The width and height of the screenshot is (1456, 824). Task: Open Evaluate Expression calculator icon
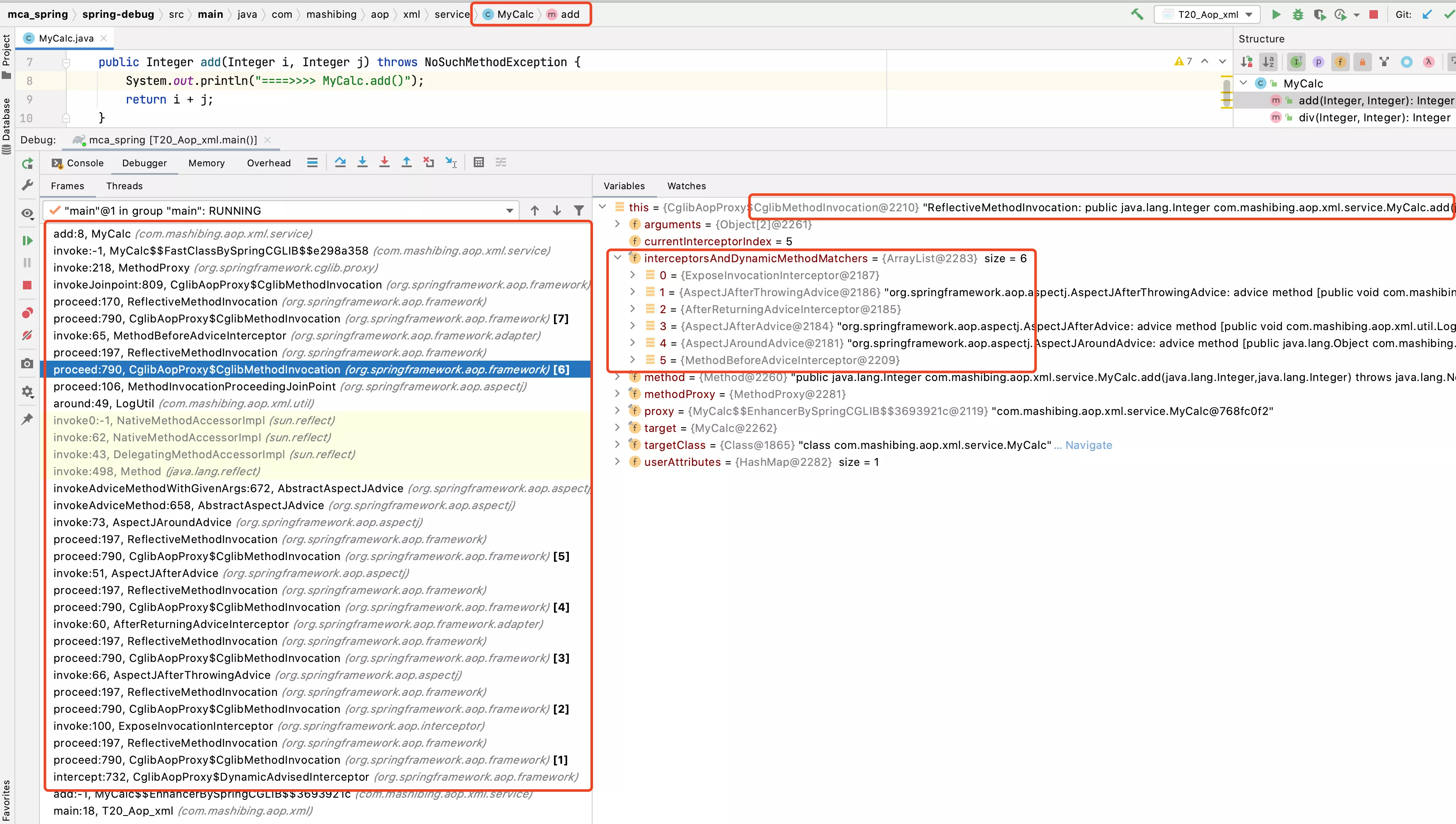tap(478, 163)
